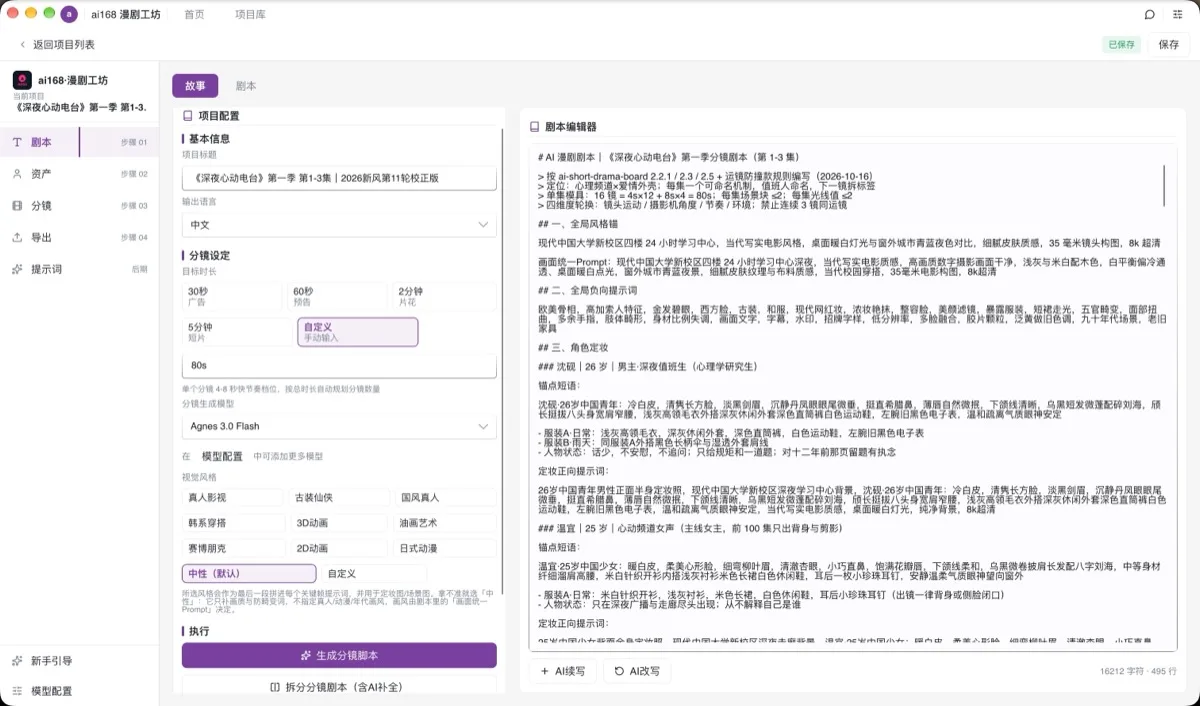Click the sparkle icon on 生成分镜剧本
This screenshot has height=706, width=1200.
(306, 655)
